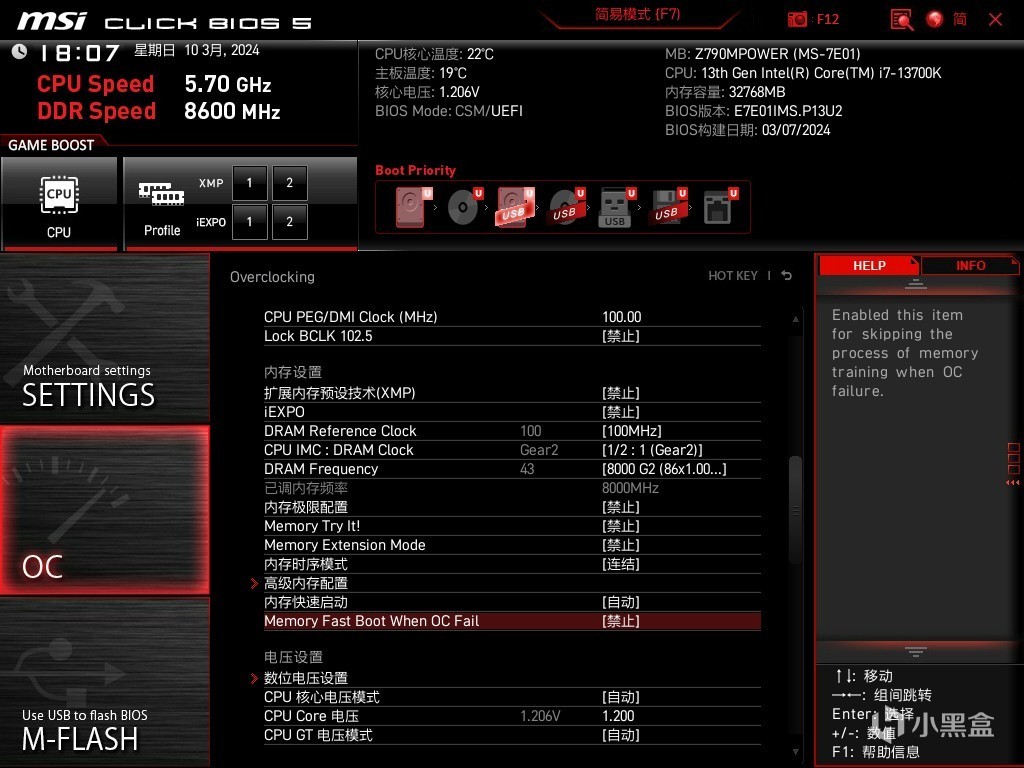Open the M-FLASH BIOS flashing section
The height and width of the screenshot is (768, 1024).
104,682
